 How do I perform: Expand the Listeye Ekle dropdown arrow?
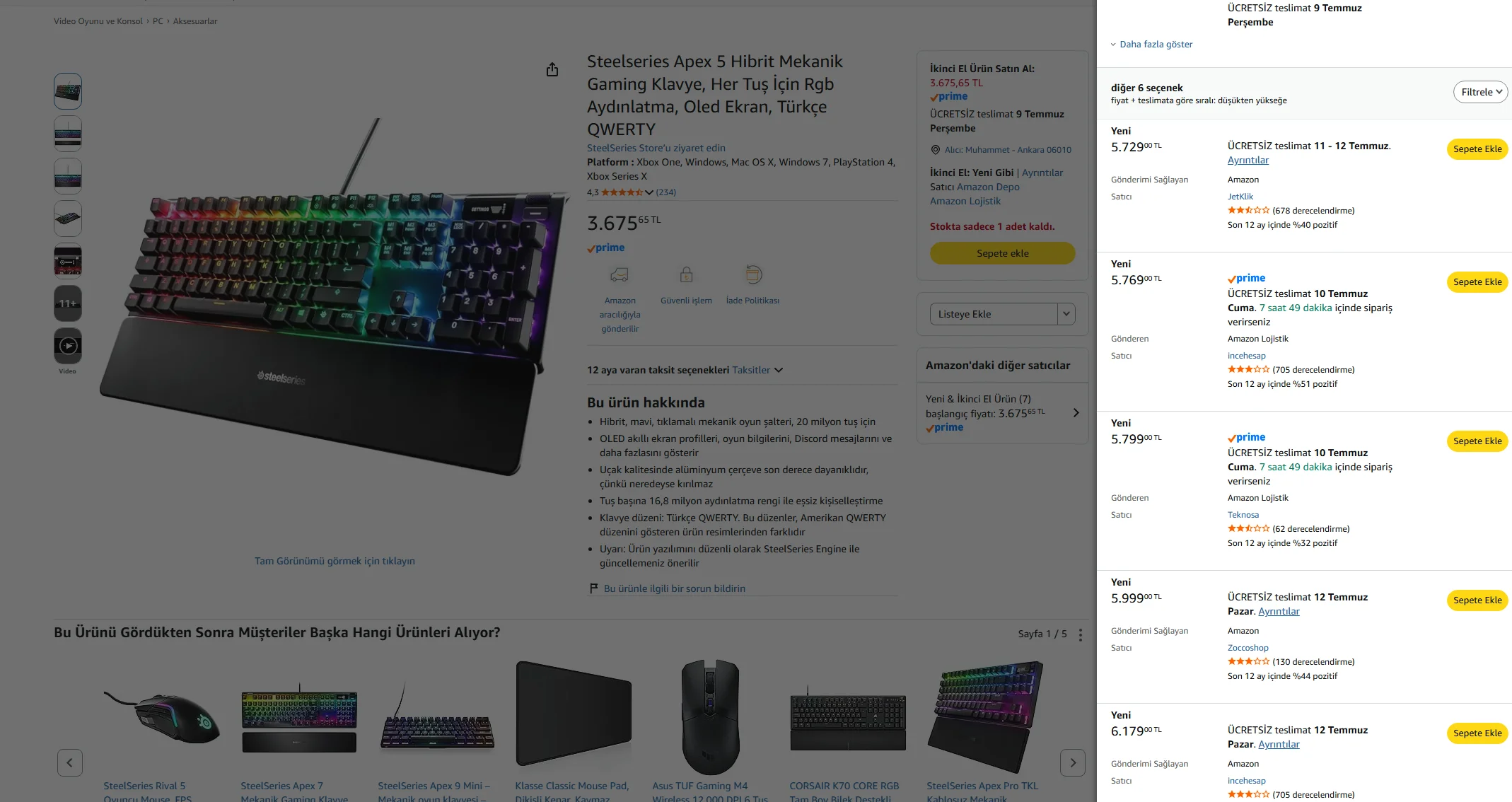pos(1066,314)
